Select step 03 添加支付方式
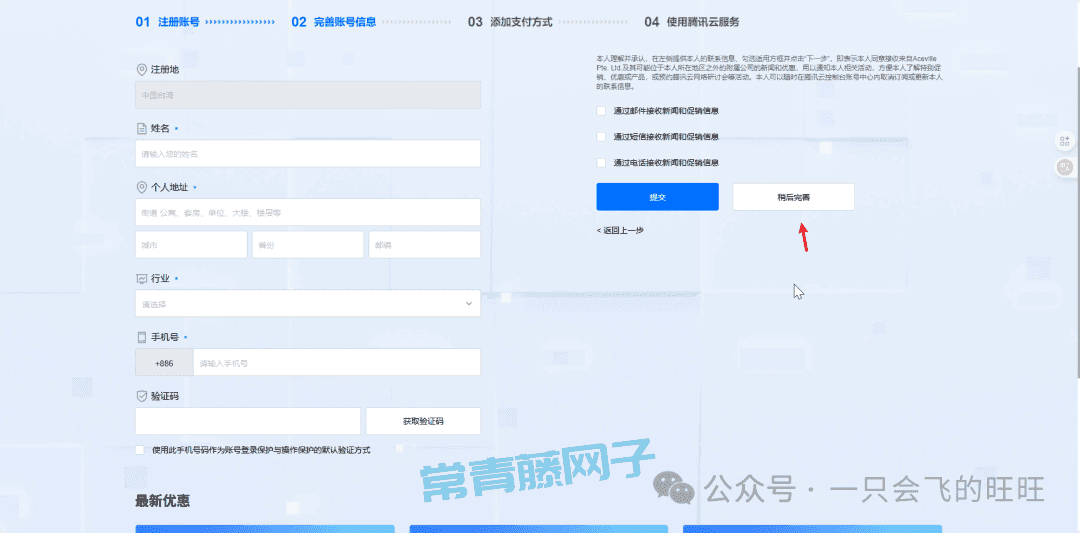Viewport: 1080px width, 533px height. pos(510,22)
